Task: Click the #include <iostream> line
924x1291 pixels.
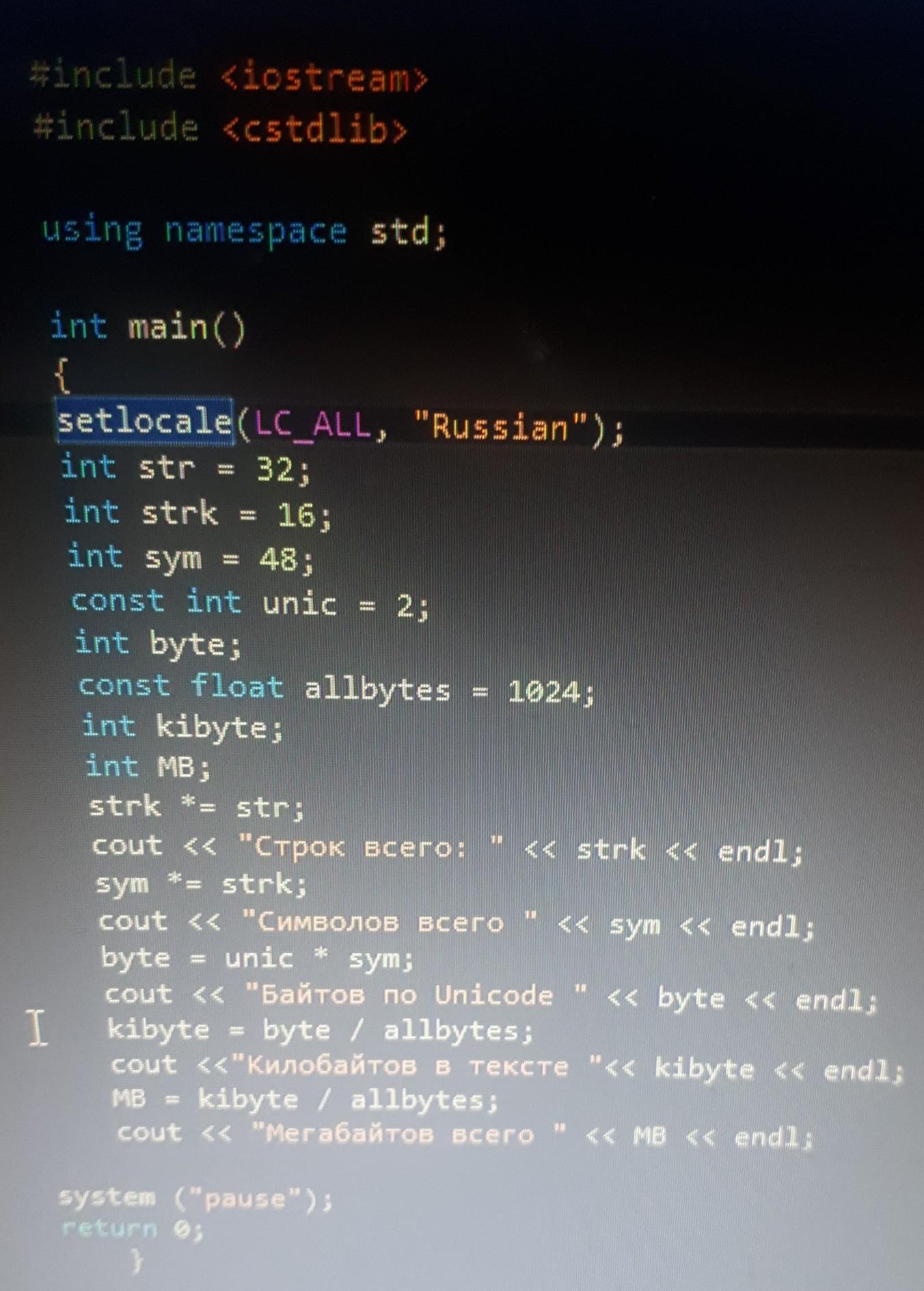Action: (228, 76)
